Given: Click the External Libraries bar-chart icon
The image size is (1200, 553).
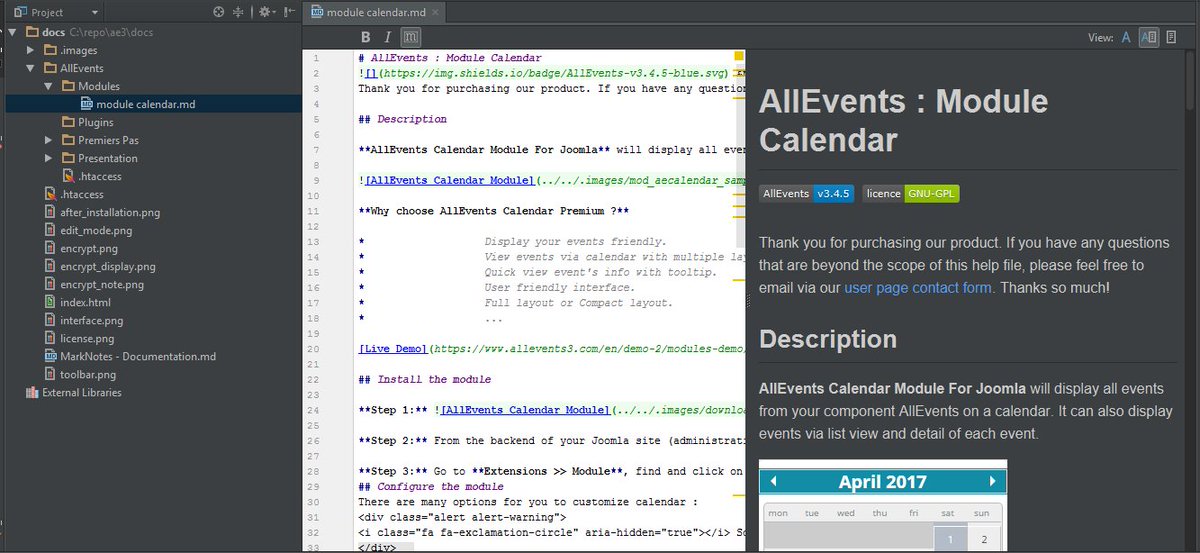Looking at the screenshot, I should click(x=31, y=392).
